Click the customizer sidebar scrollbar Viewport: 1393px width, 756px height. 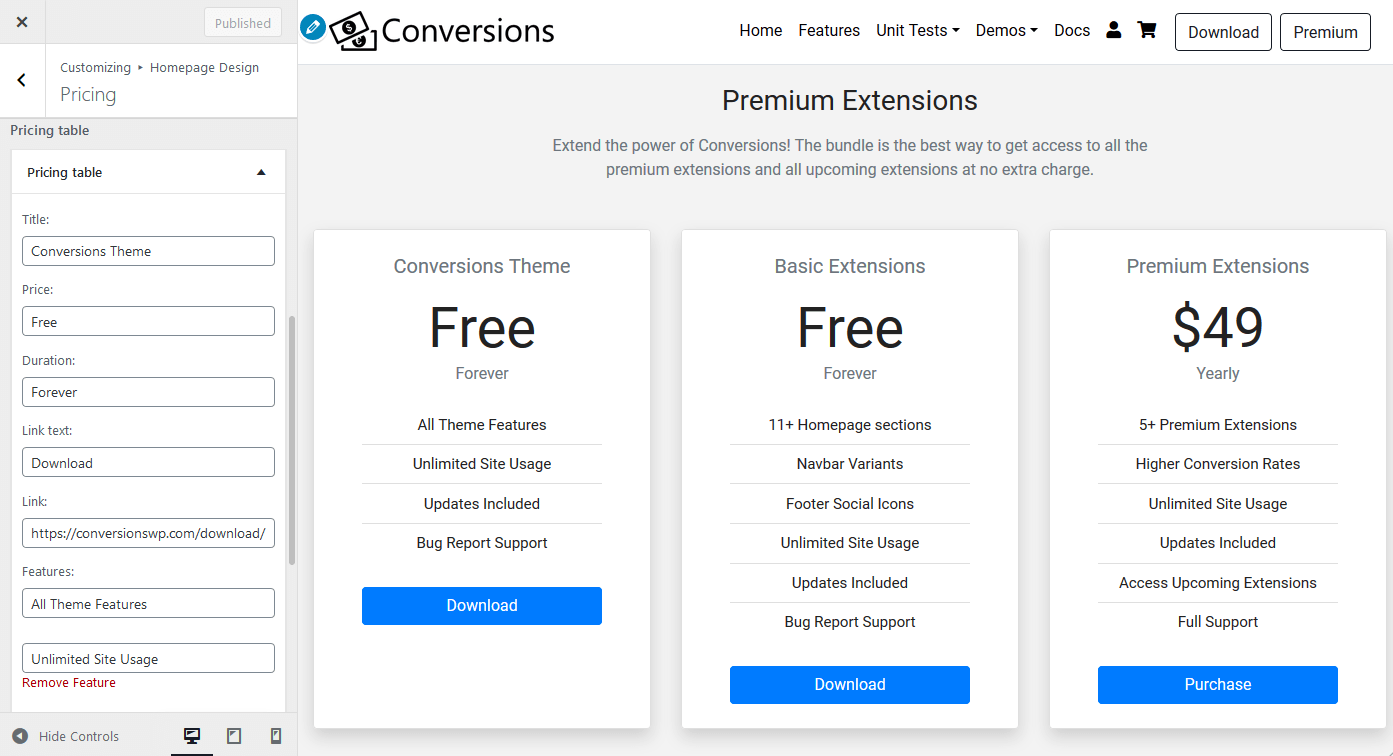292,440
